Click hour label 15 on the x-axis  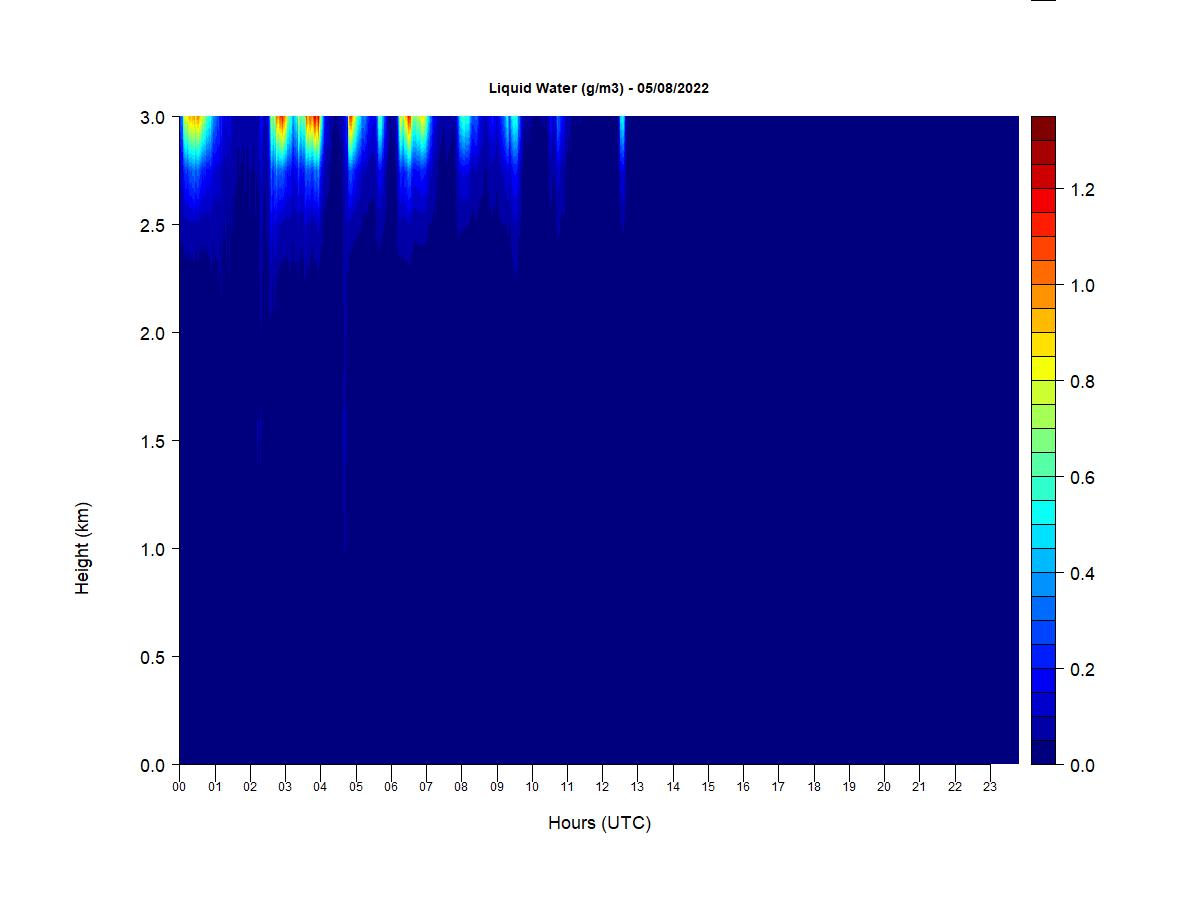tap(708, 787)
